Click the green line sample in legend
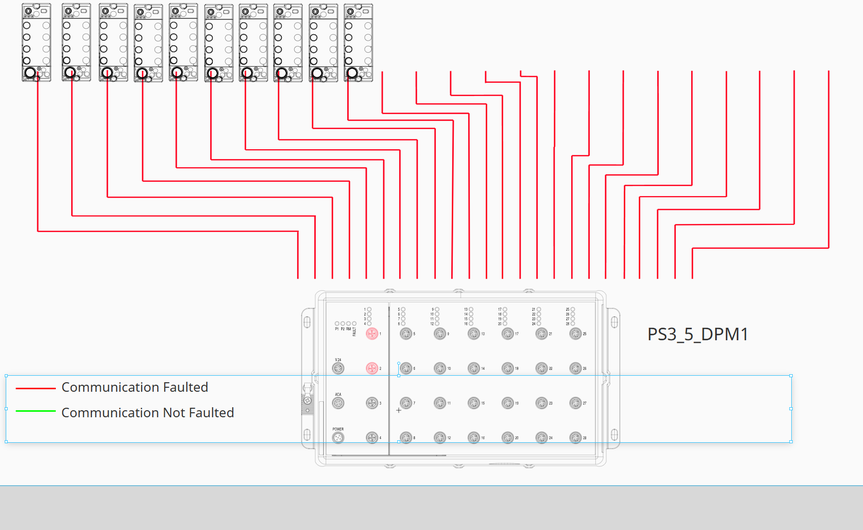Image resolution: width=863 pixels, height=530 pixels. [36, 412]
